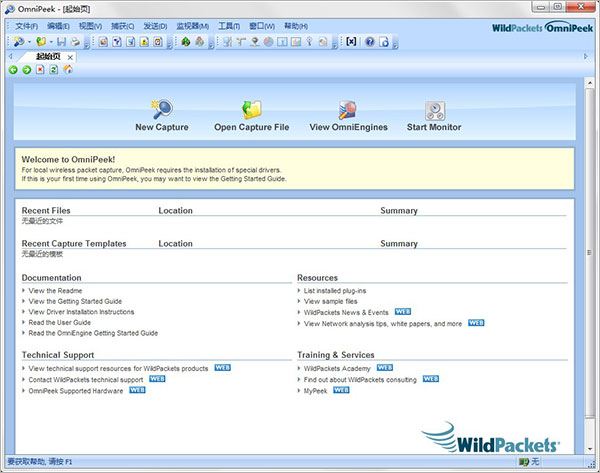
Task: Click the vertical scrollbar thumb
Action: [x=589, y=253]
